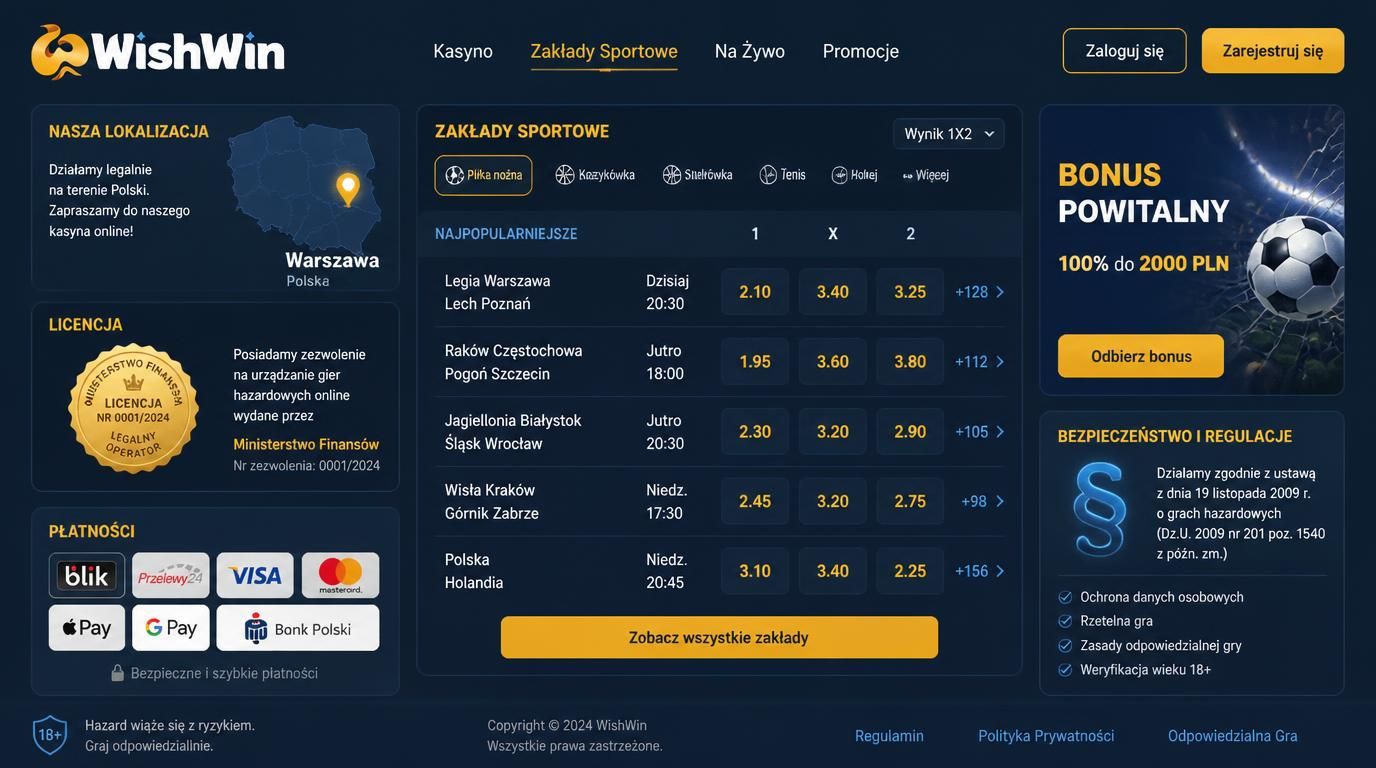1376x768 pixels.
Task: Click the BLIK payment icon
Action: coord(87,575)
